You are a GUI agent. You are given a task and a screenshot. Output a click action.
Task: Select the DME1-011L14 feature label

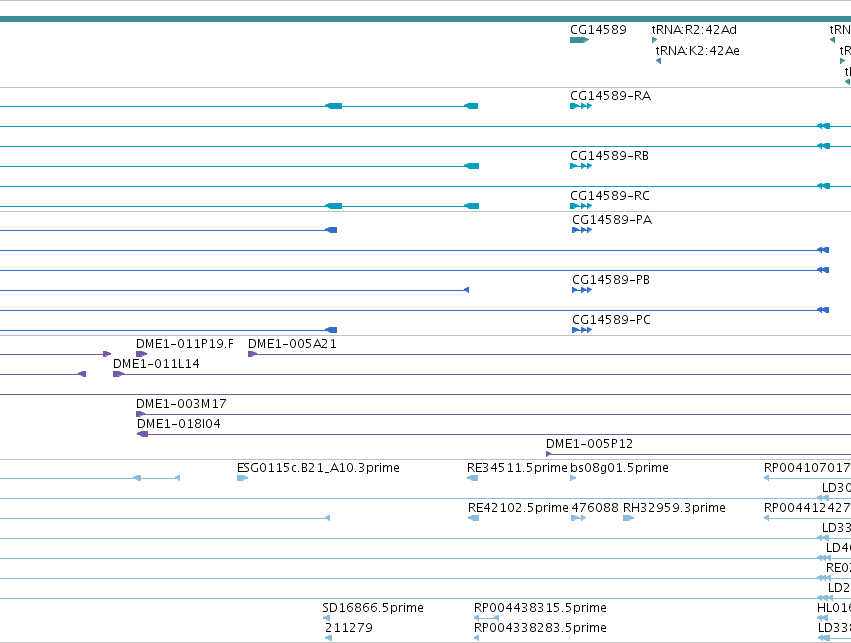pyautogui.click(x=156, y=364)
